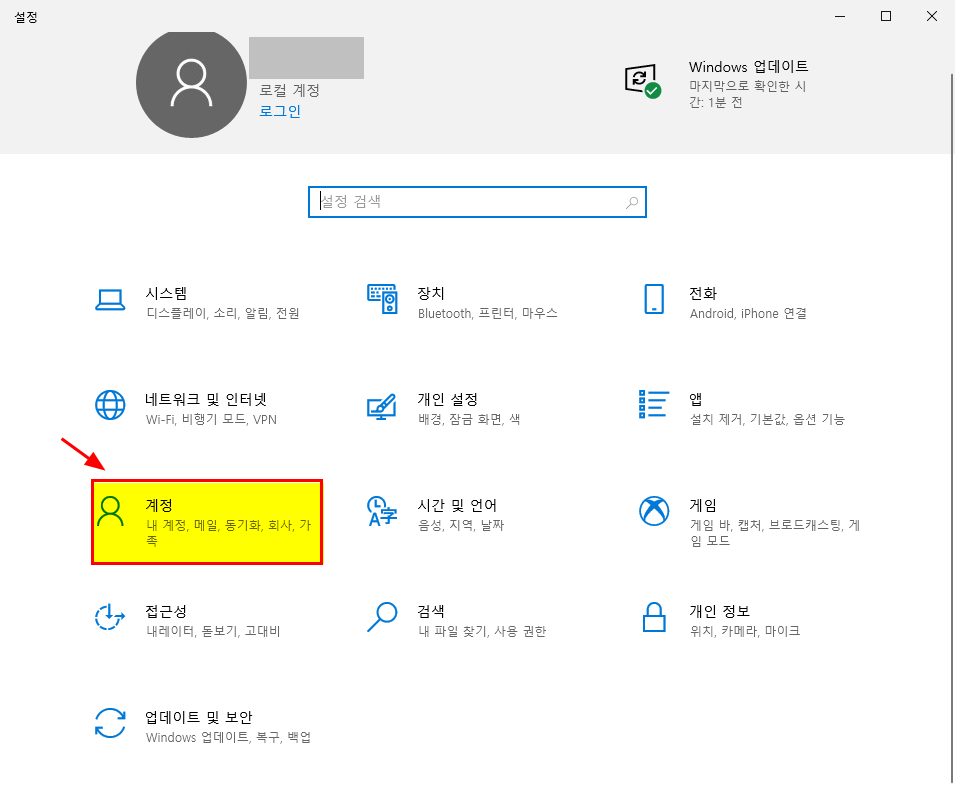
Task: Click Bluetooth, 프린터, 마우스 description
Action: (488, 314)
